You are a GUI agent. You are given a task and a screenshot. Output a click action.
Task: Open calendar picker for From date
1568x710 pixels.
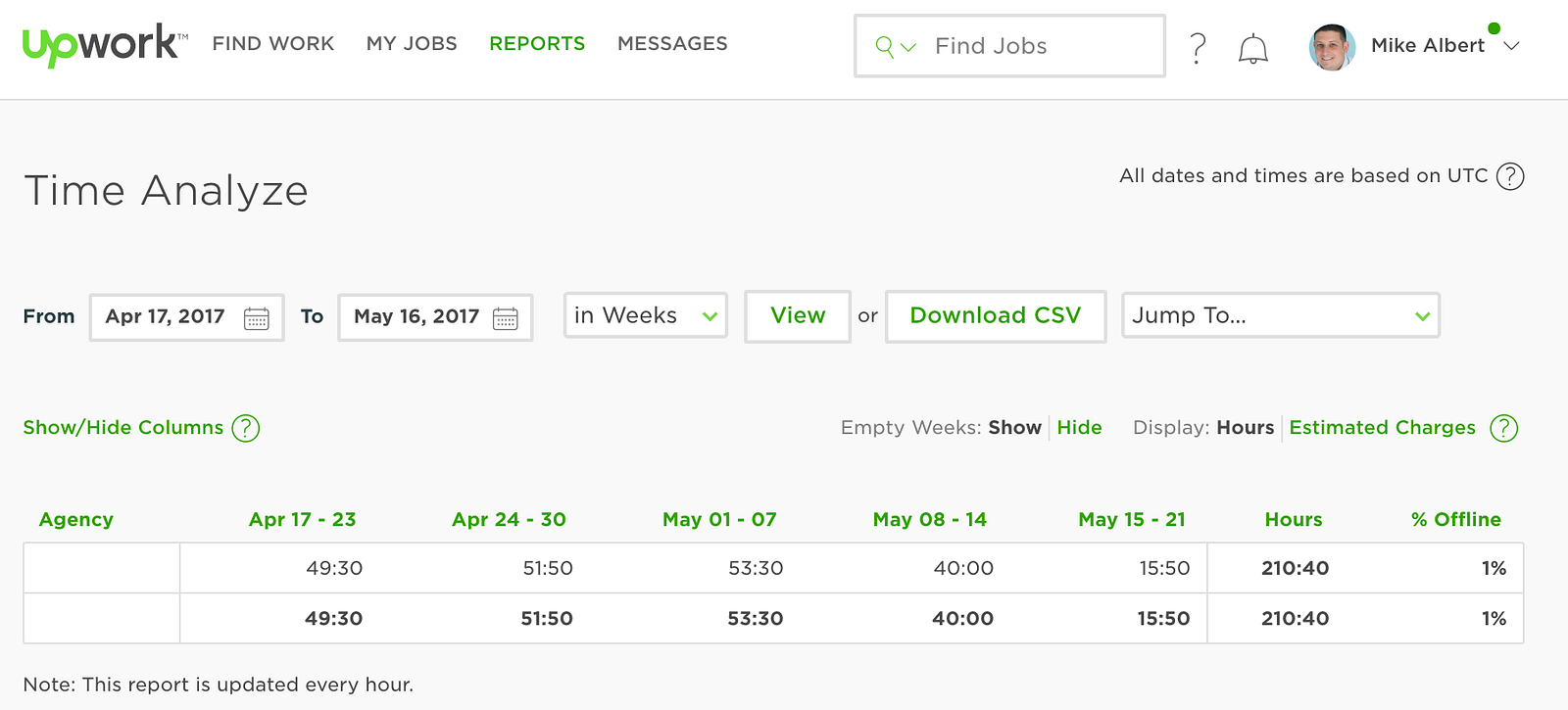(x=257, y=318)
